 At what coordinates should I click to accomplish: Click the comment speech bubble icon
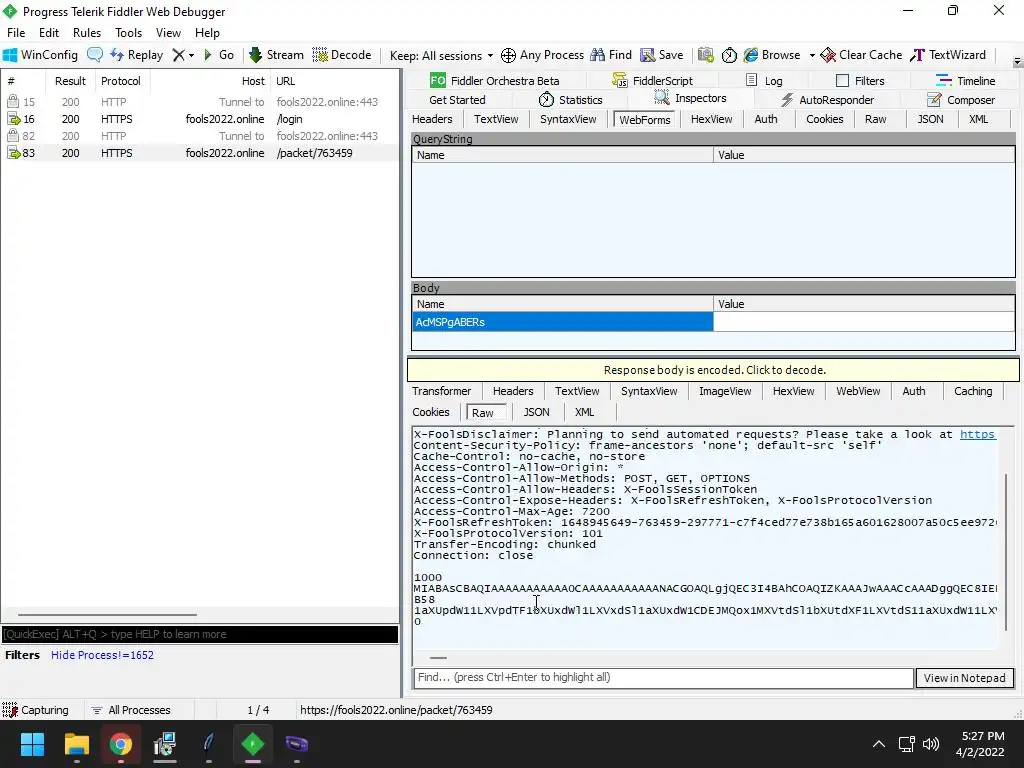[95, 55]
